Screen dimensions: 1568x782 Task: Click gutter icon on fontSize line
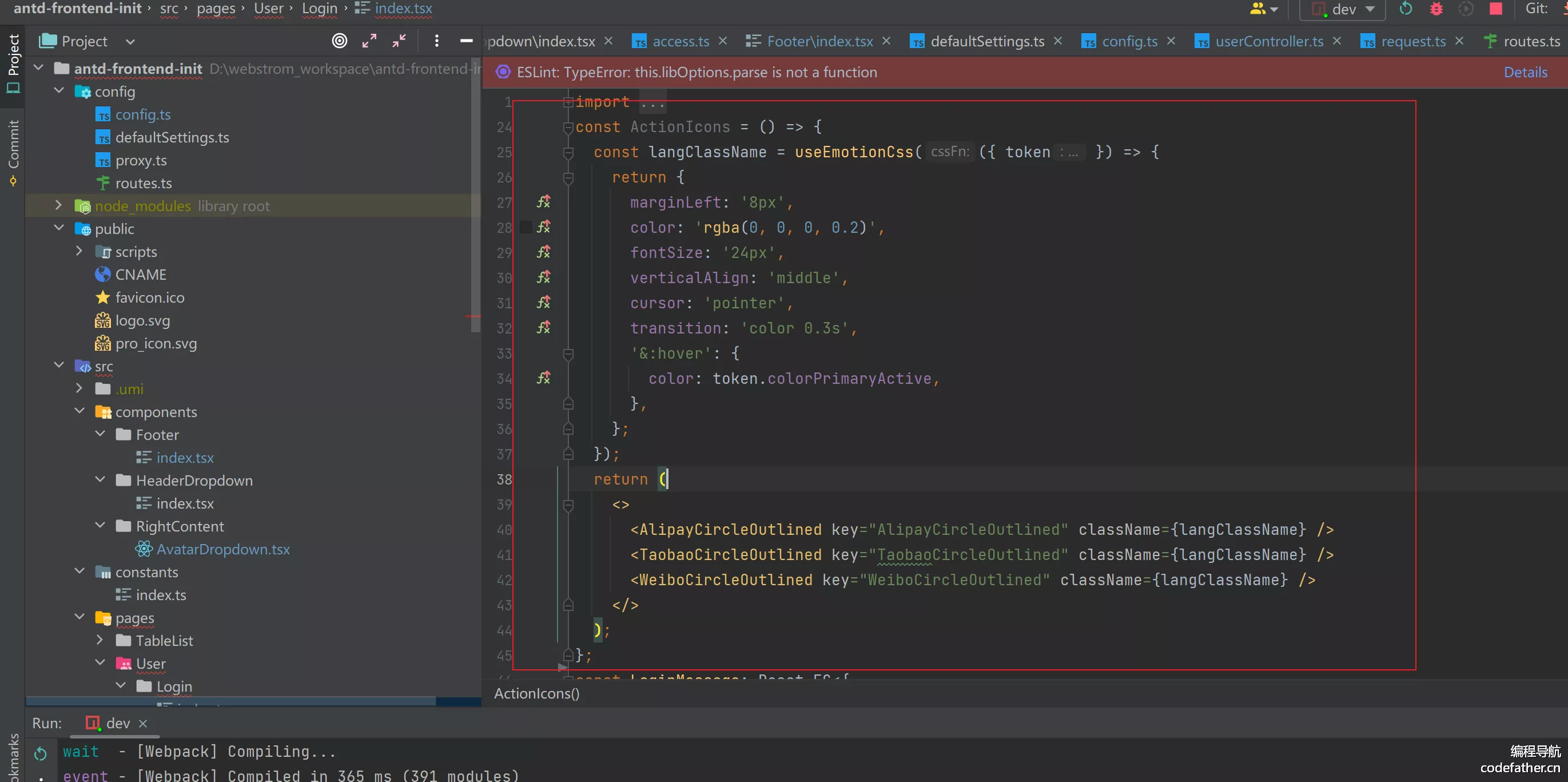544,252
